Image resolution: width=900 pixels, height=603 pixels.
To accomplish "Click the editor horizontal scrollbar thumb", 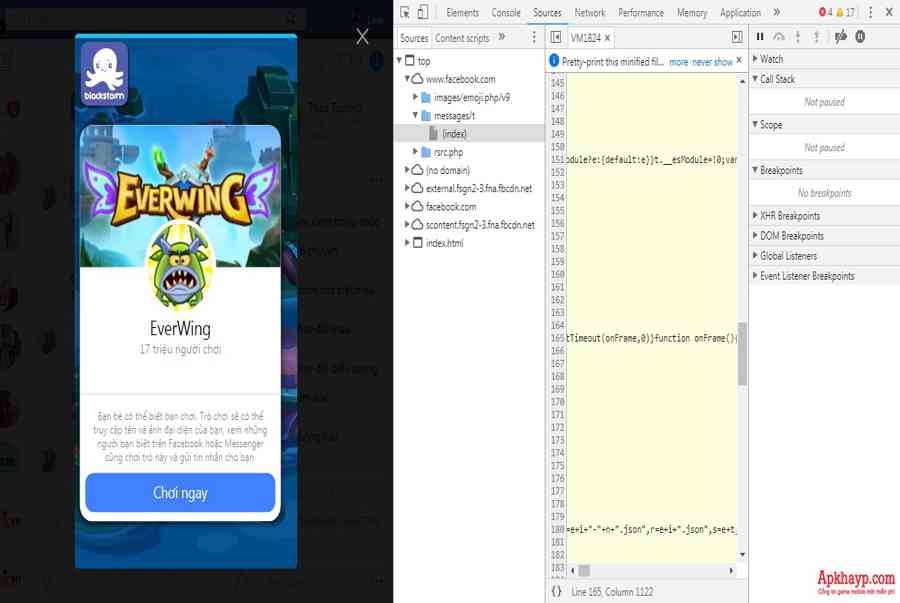I will point(584,570).
